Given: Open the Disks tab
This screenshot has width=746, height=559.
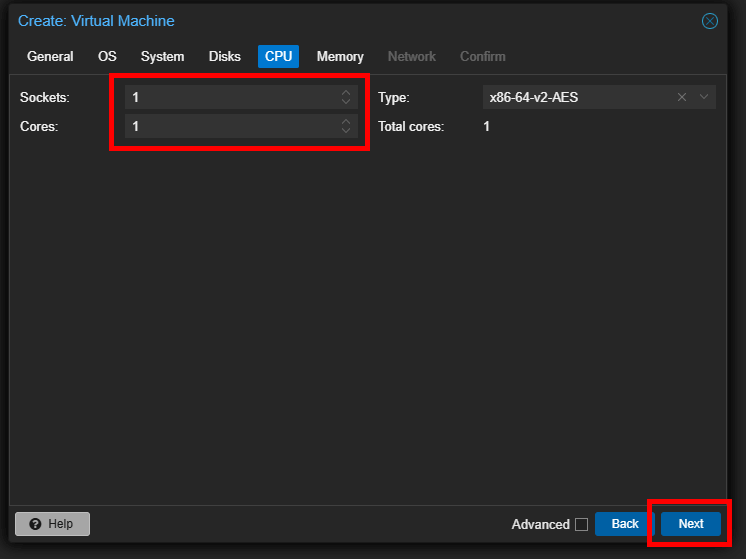Looking at the screenshot, I should (225, 57).
